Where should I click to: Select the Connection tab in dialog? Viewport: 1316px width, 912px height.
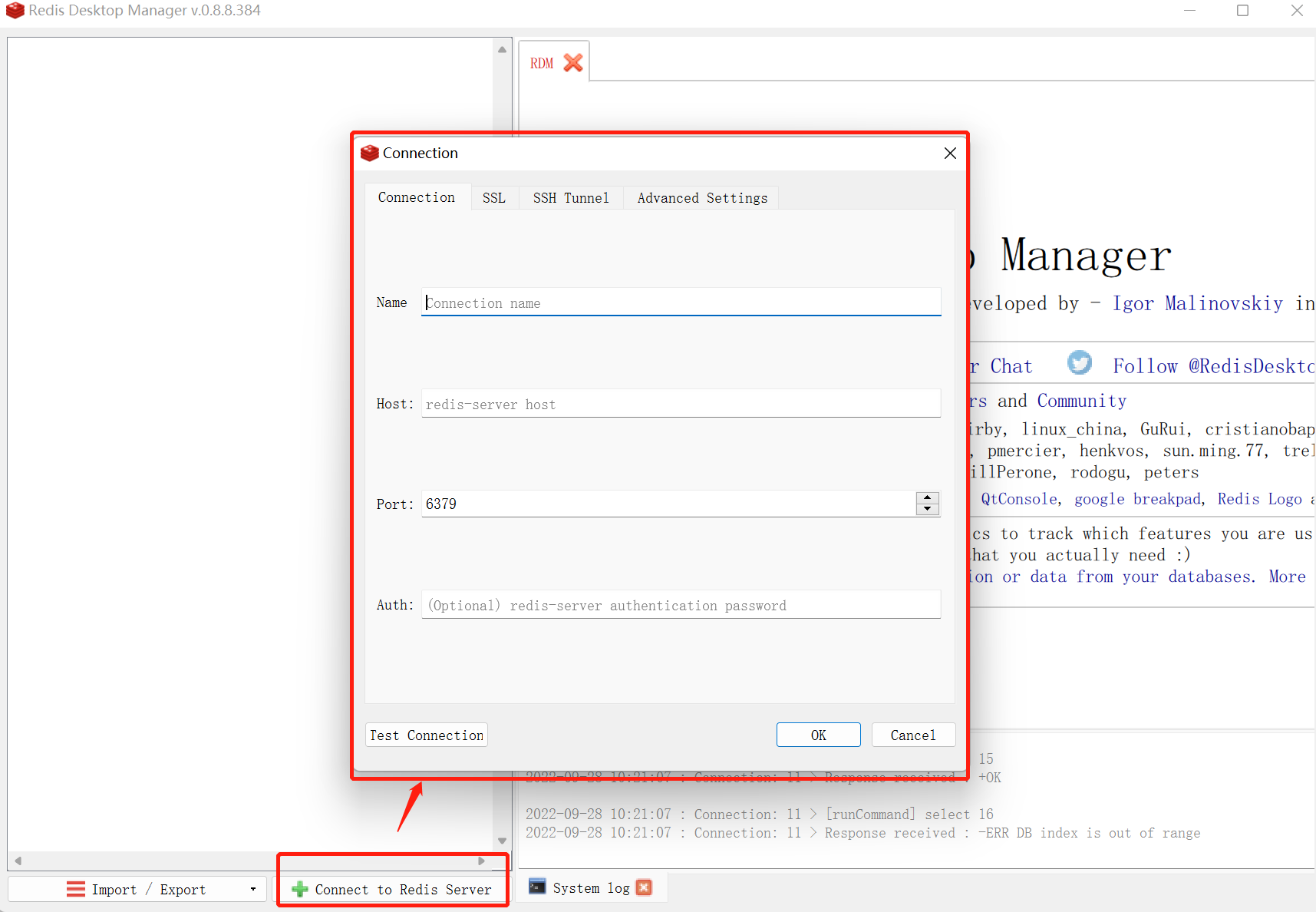coord(417,197)
